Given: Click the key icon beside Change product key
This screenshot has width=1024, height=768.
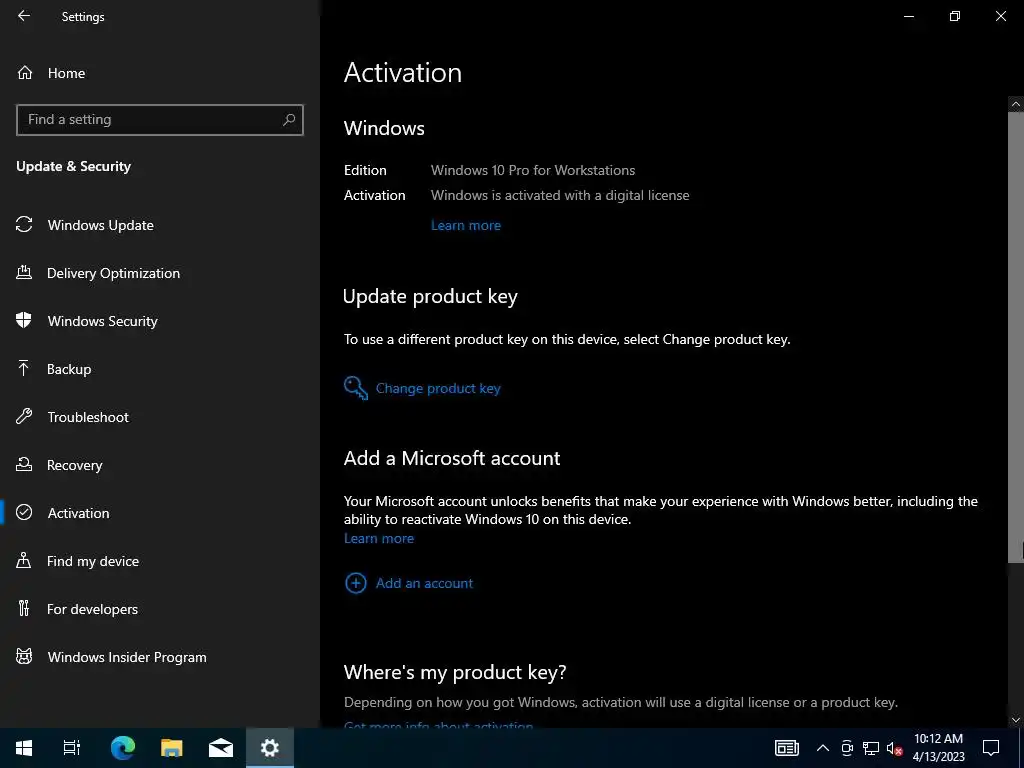Looking at the screenshot, I should (x=356, y=388).
